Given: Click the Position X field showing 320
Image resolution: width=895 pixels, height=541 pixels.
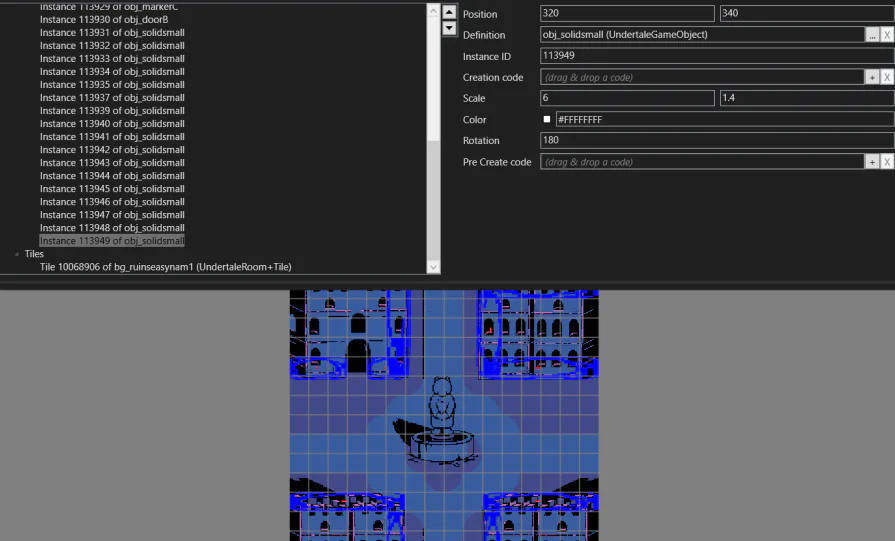Looking at the screenshot, I should click(x=627, y=13).
